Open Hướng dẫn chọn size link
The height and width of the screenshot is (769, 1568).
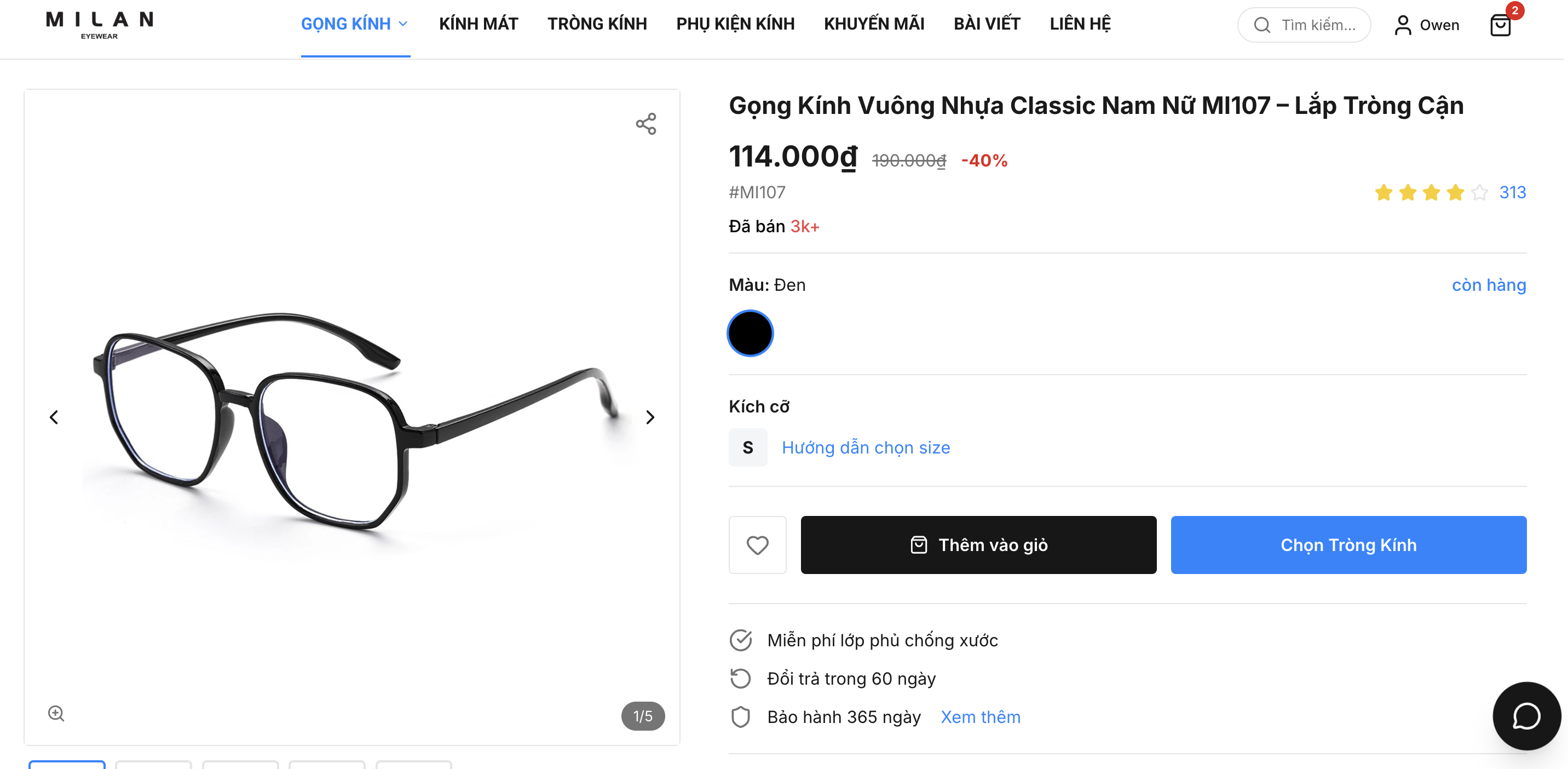click(x=866, y=447)
